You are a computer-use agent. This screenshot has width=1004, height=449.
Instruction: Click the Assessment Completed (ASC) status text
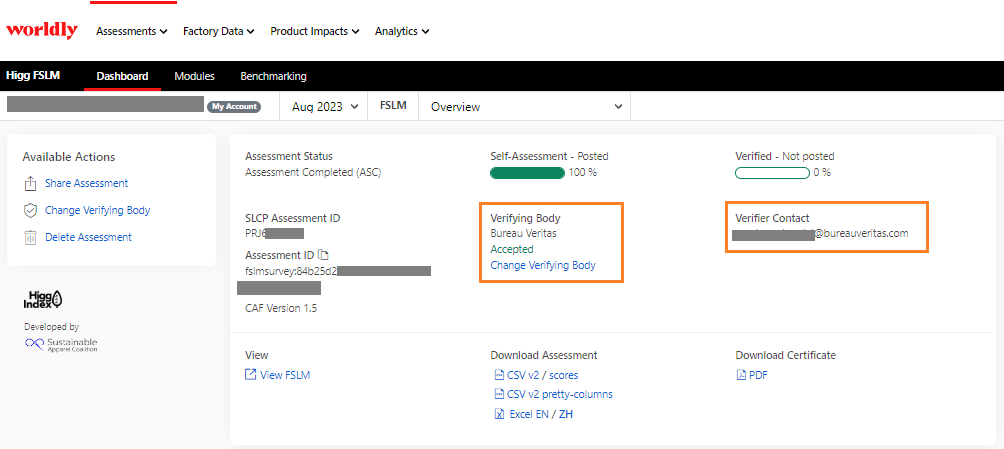coord(314,172)
